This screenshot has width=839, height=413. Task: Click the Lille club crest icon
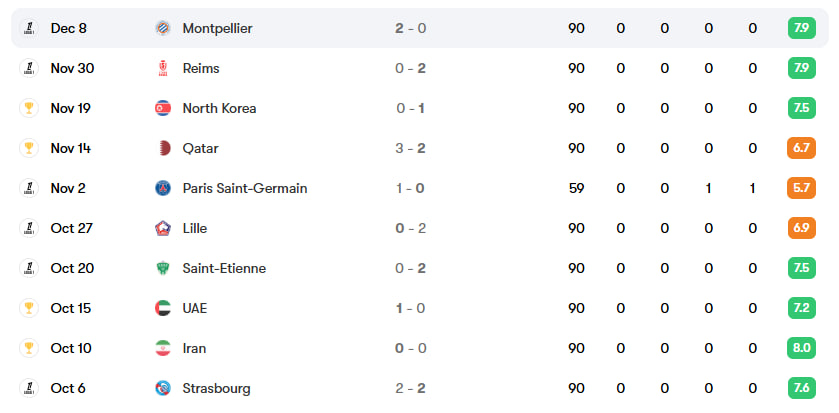(163, 228)
